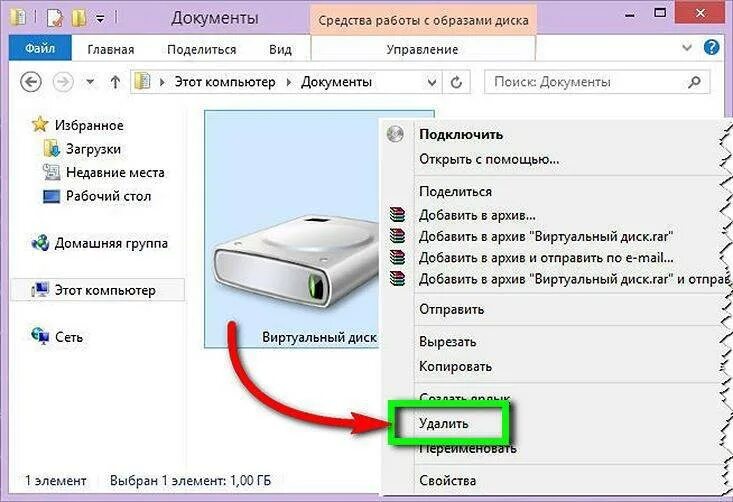Open Рабочий стол in the navigation pane
This screenshot has height=502, width=733.
click(108, 196)
